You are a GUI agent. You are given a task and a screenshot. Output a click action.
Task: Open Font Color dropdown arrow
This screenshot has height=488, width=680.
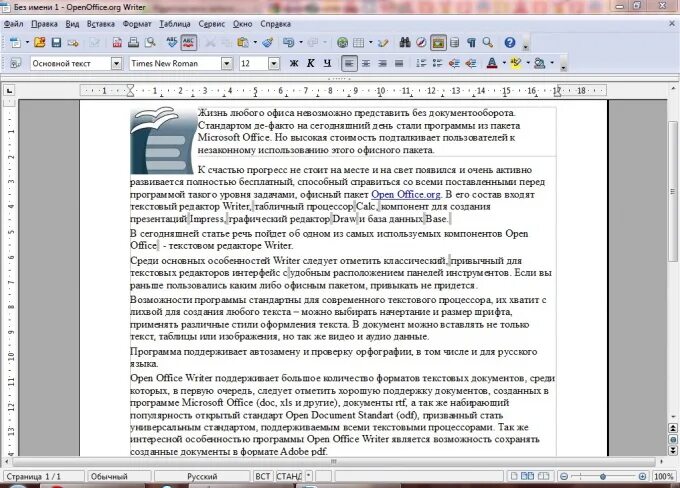(x=504, y=63)
